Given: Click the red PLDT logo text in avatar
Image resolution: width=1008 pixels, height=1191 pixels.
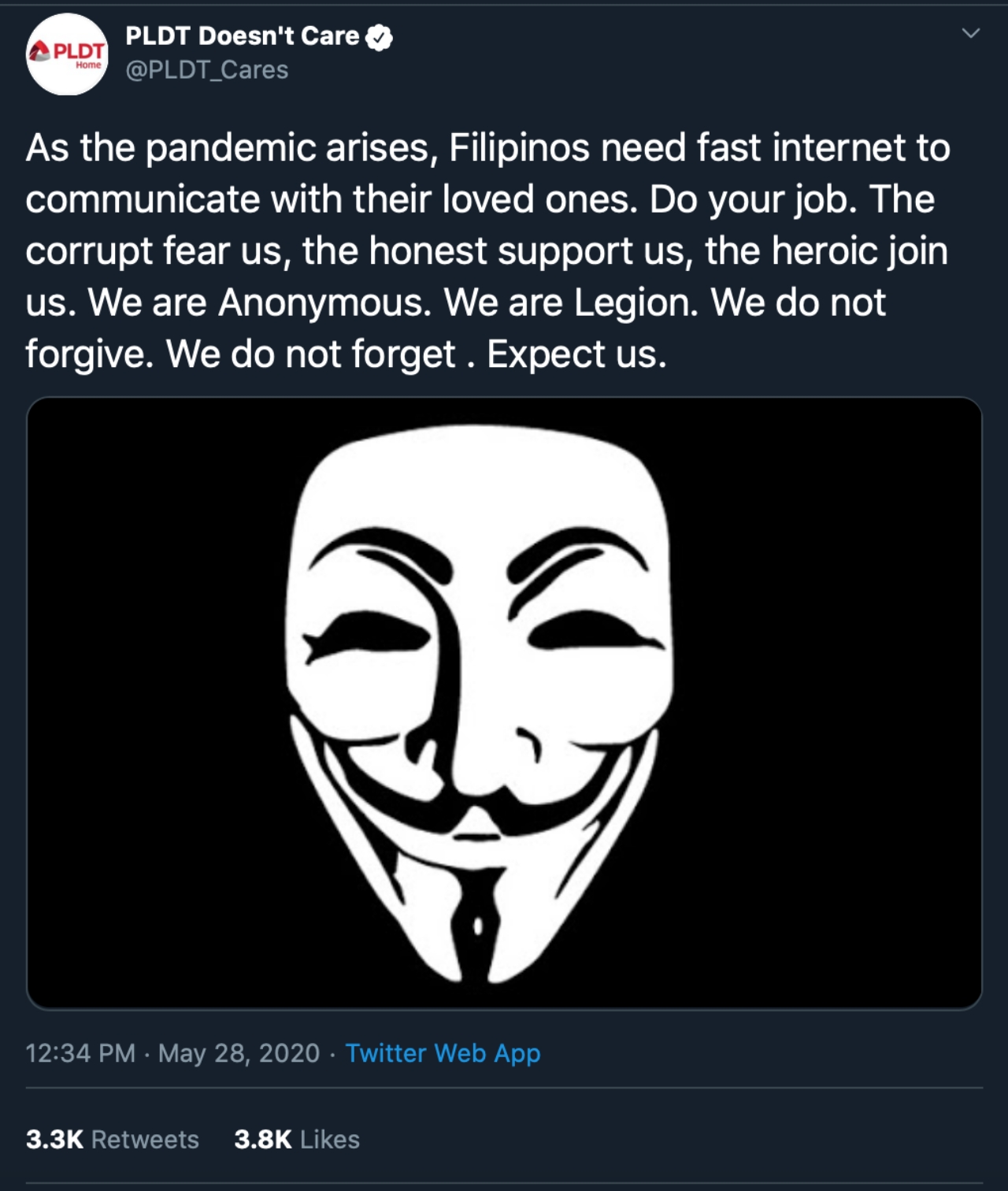Looking at the screenshot, I should pyautogui.click(x=78, y=51).
